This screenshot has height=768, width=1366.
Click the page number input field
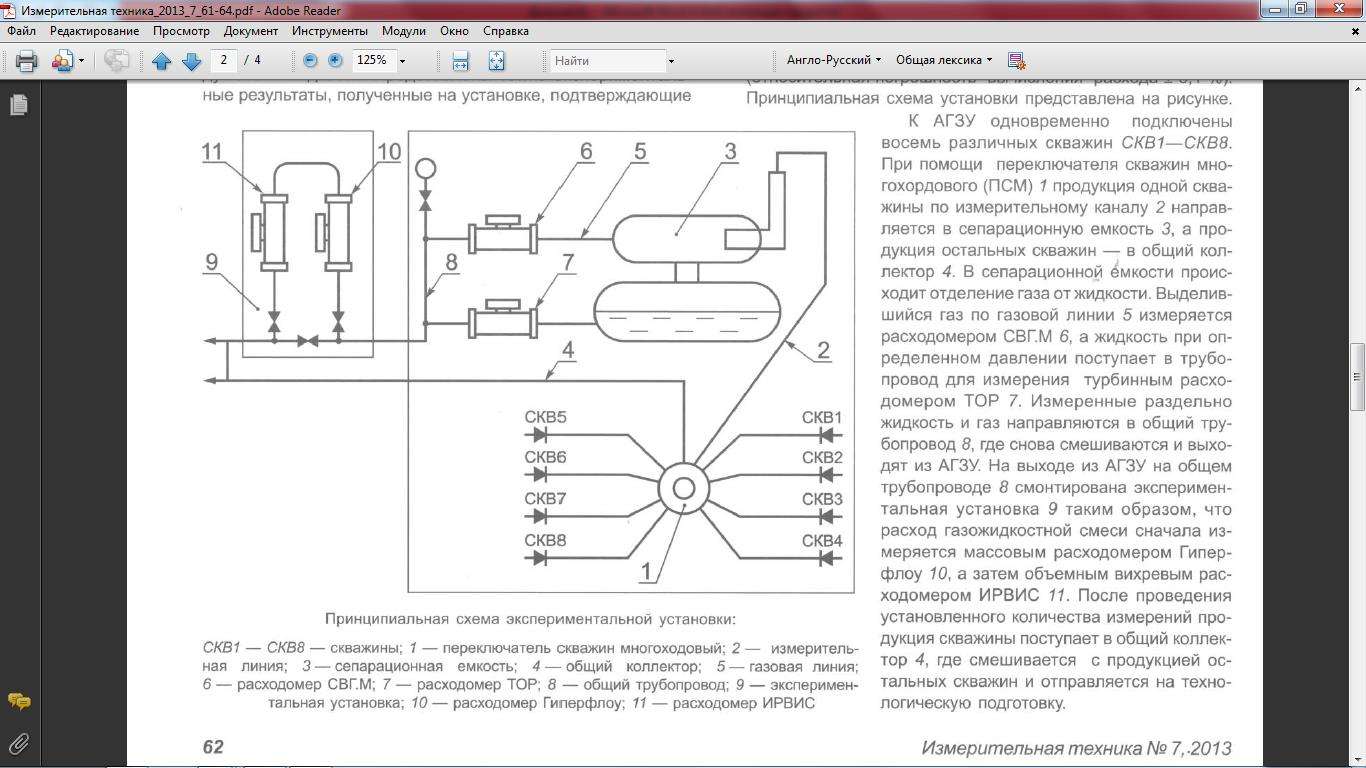[225, 60]
